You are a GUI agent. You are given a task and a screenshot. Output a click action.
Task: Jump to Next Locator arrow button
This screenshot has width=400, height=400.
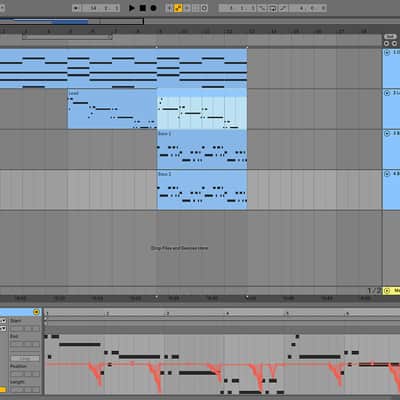click(x=394, y=43)
